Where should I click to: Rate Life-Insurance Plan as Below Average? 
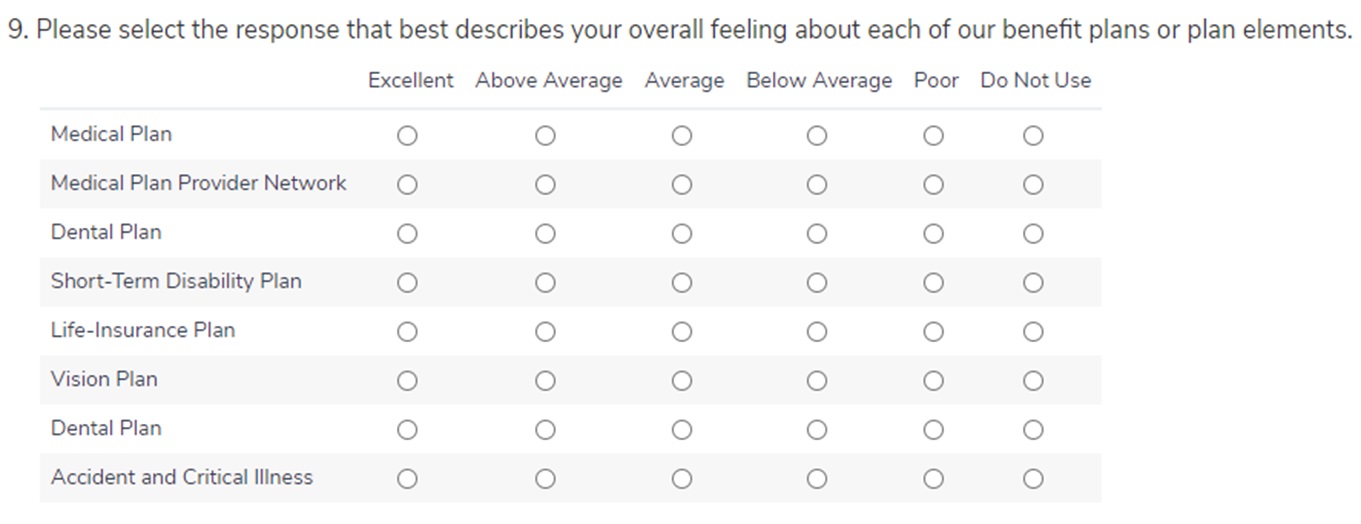coord(817,331)
